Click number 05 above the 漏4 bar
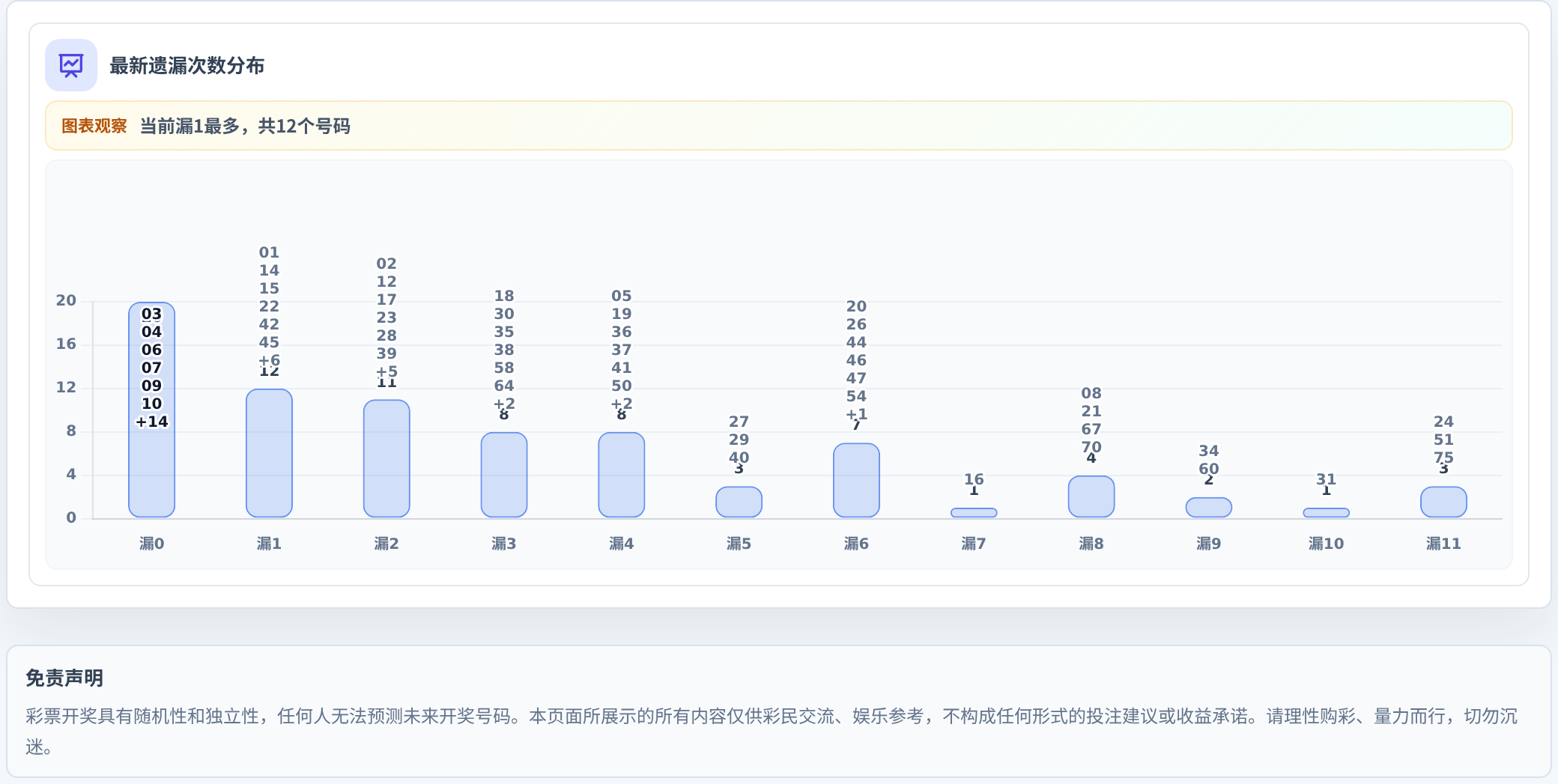The image size is (1558, 784). coord(622,296)
